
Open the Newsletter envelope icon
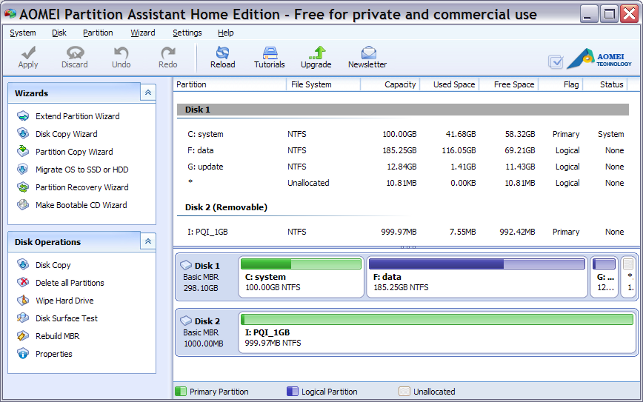[368, 53]
